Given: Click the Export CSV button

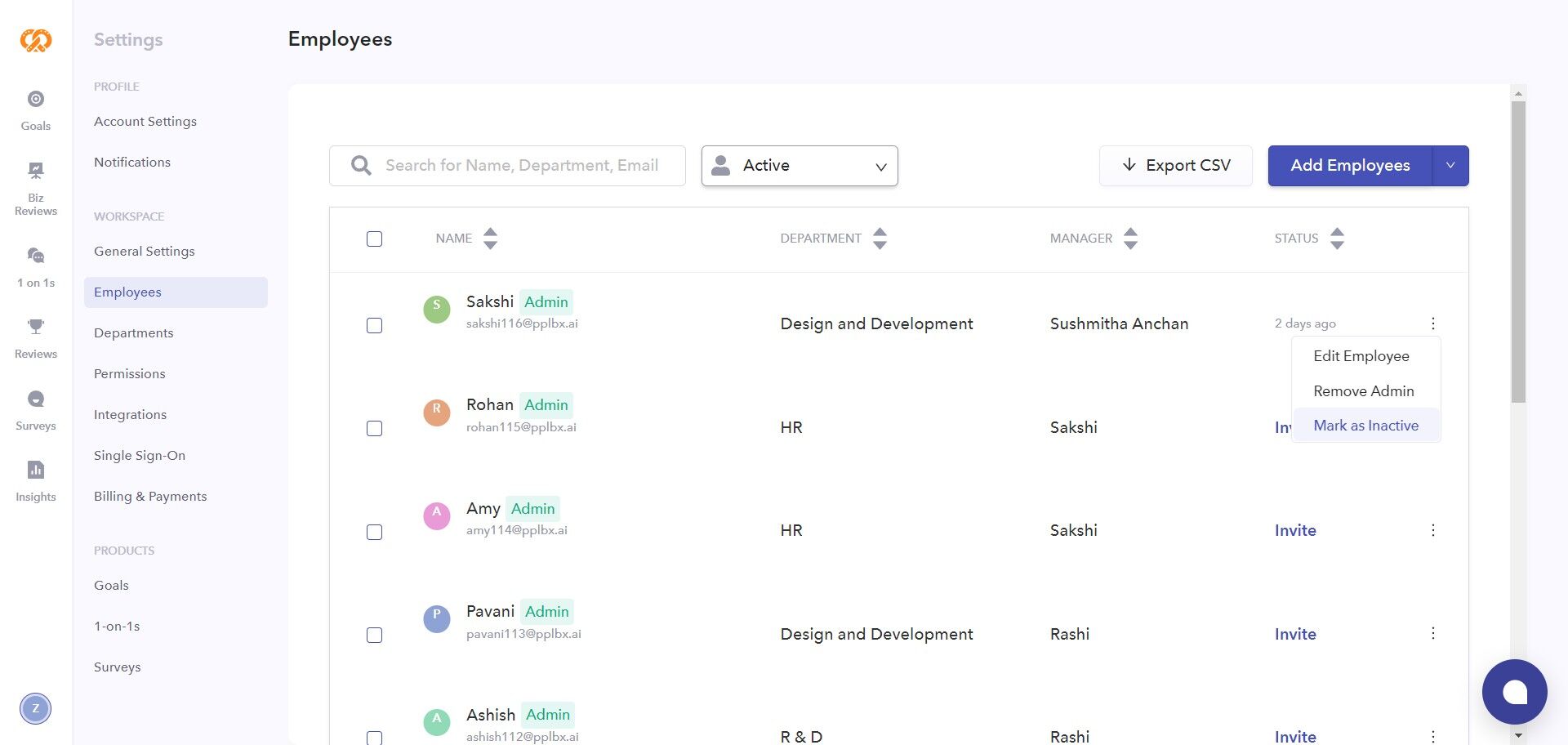Looking at the screenshot, I should [x=1175, y=166].
